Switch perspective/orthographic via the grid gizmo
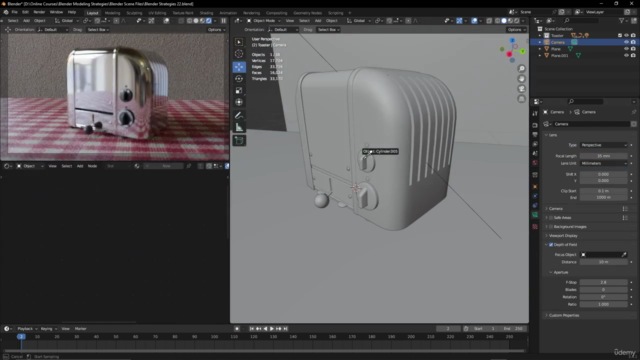 (x=522, y=99)
